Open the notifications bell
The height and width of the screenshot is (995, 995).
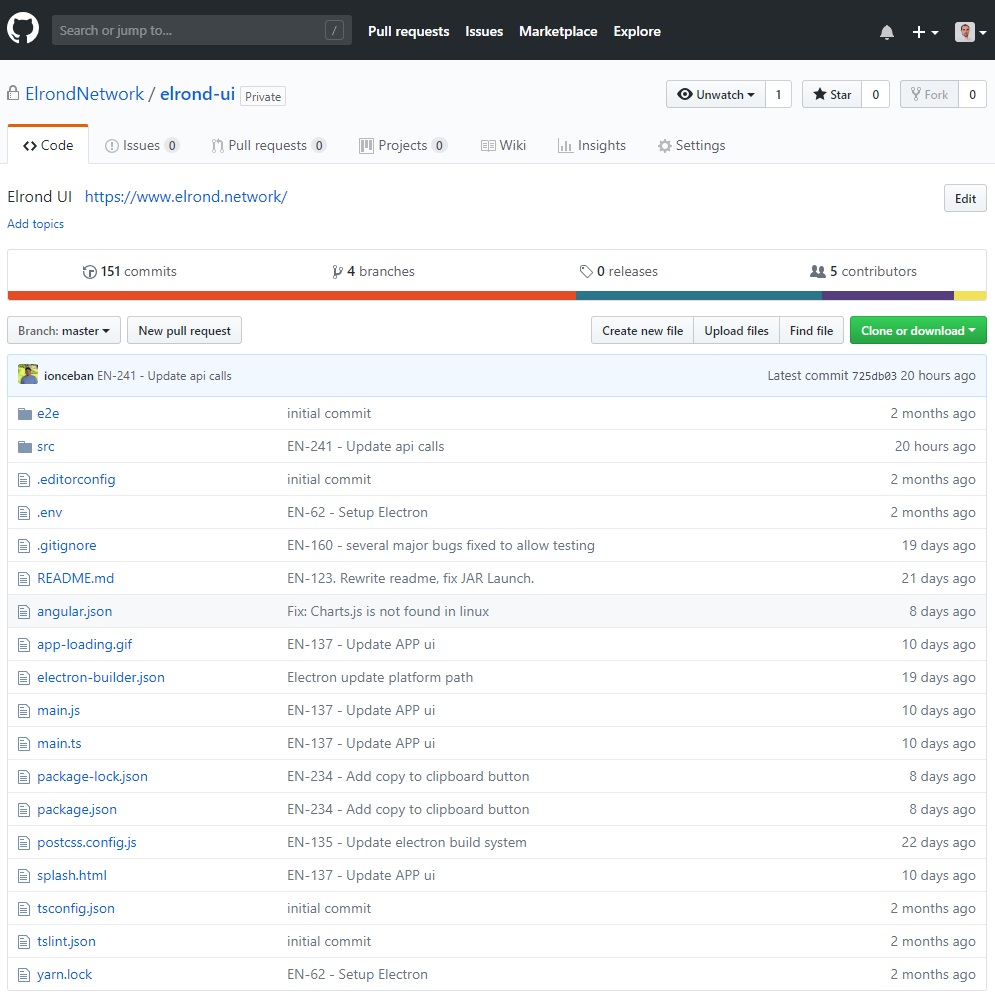[886, 32]
